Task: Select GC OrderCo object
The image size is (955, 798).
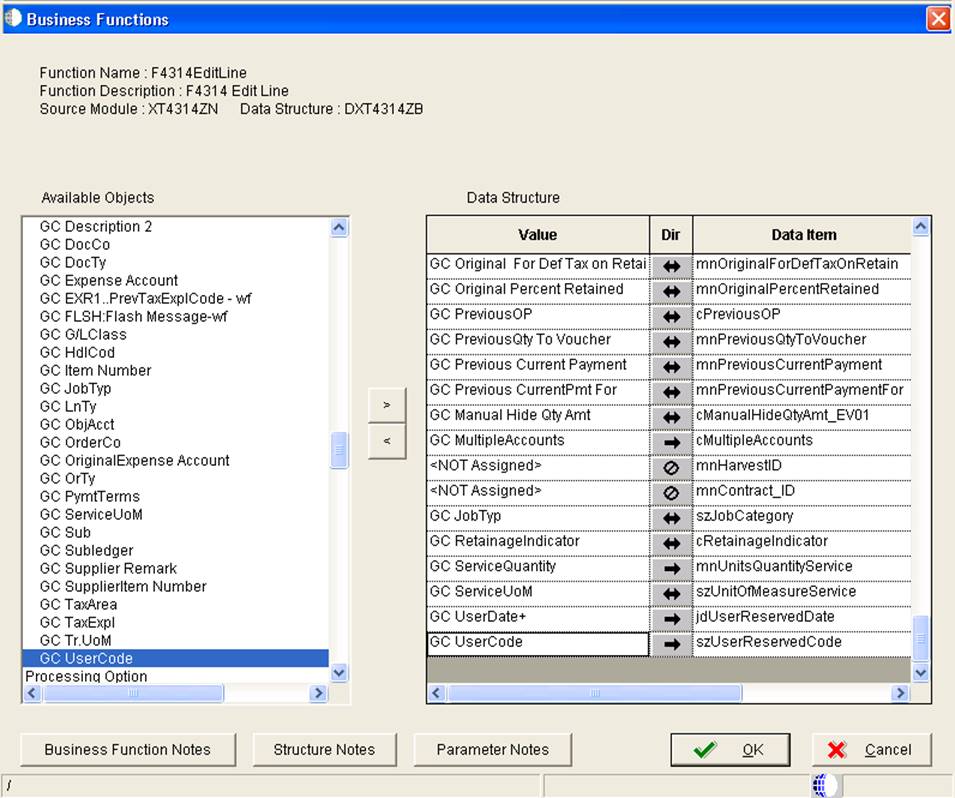Action: pos(80,442)
